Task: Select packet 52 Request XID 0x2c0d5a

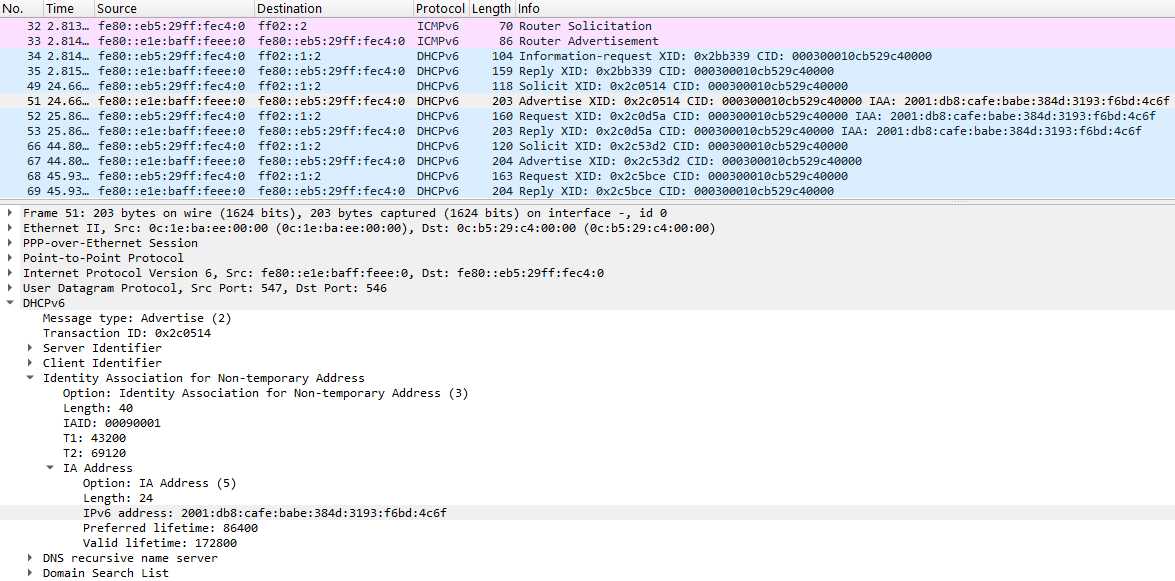Action: [x=588, y=116]
